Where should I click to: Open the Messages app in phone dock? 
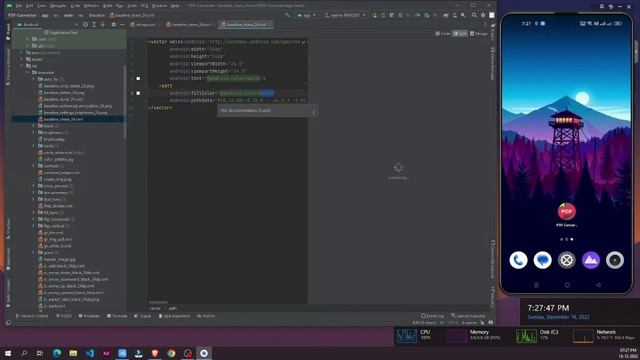[542, 260]
